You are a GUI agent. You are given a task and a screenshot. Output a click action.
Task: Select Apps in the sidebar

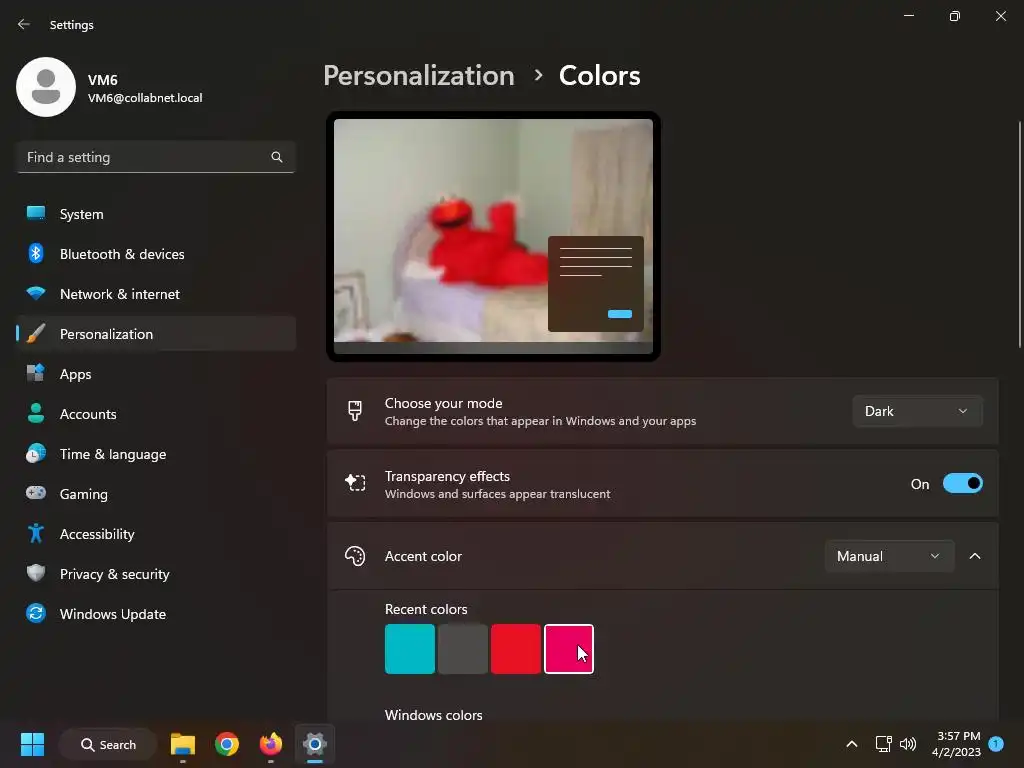tap(156, 374)
